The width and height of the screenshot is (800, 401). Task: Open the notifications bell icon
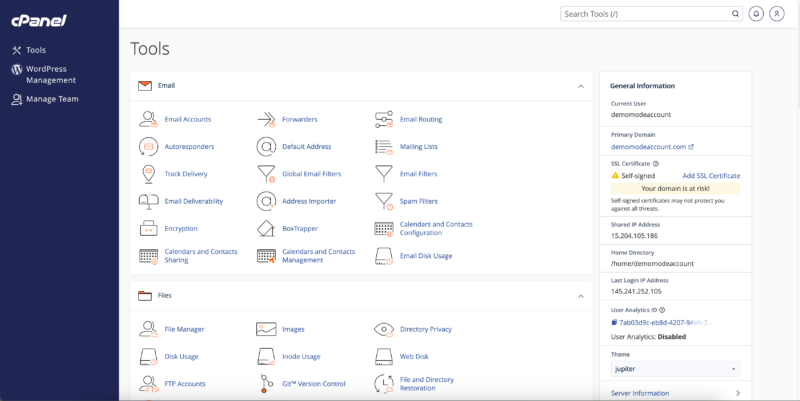click(x=756, y=14)
